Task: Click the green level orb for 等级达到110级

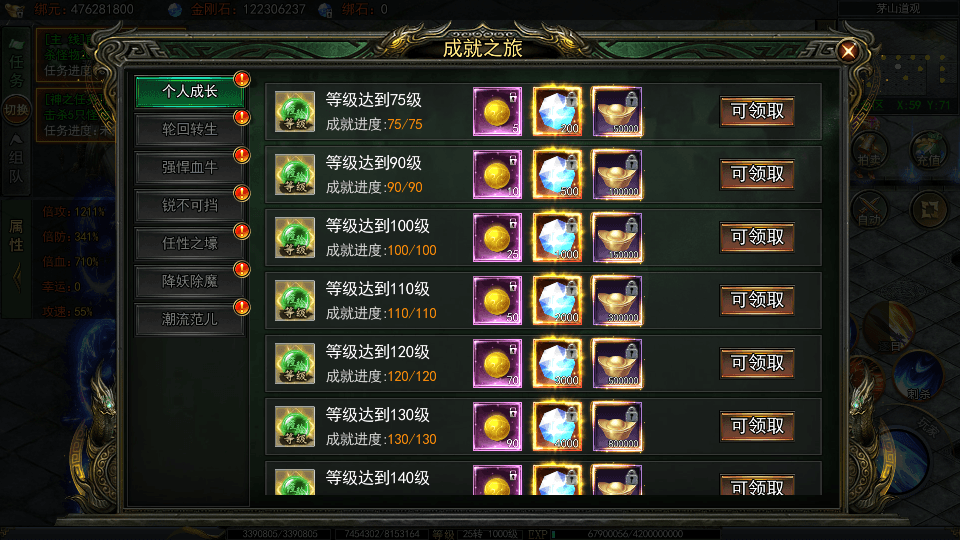Action: click(x=294, y=301)
